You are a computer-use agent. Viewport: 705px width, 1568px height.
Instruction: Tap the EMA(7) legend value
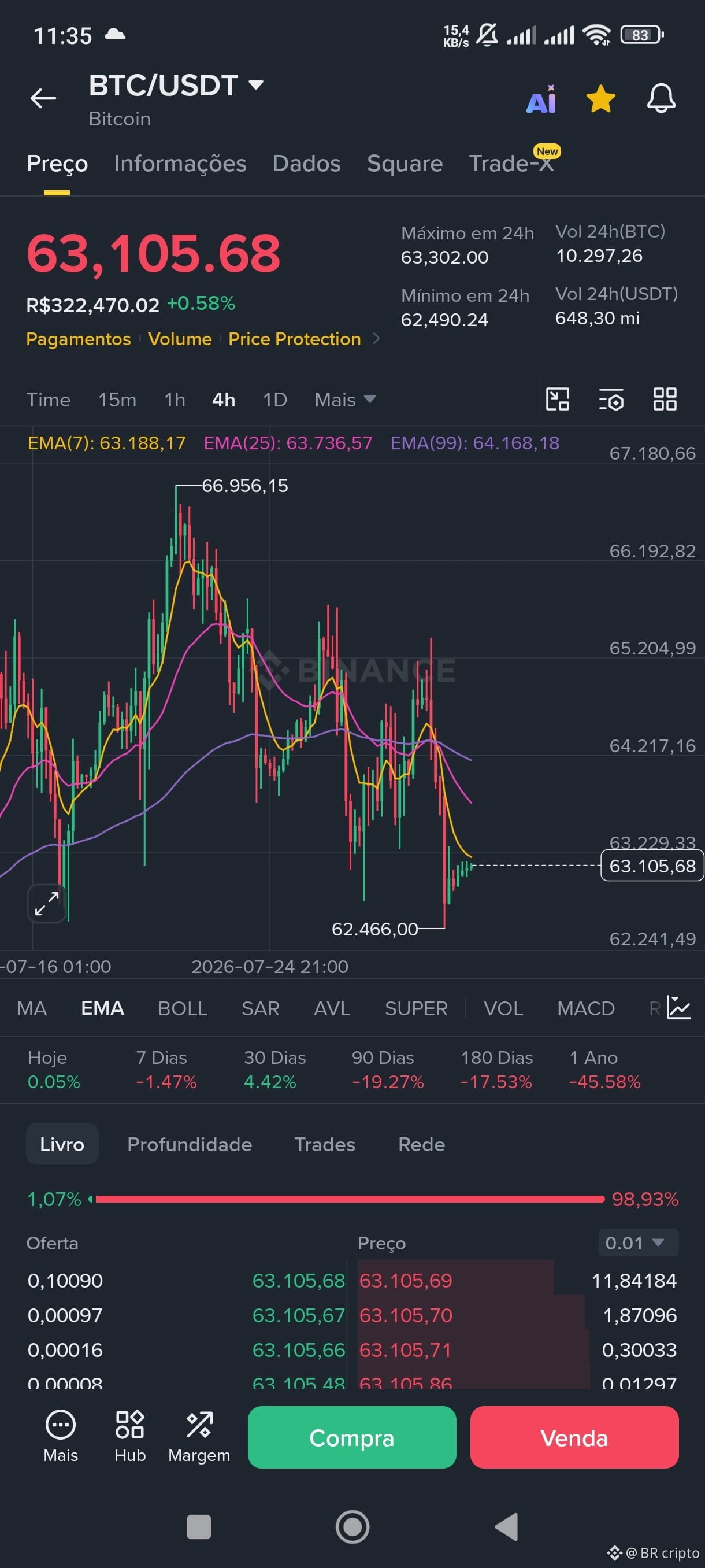pyautogui.click(x=107, y=442)
